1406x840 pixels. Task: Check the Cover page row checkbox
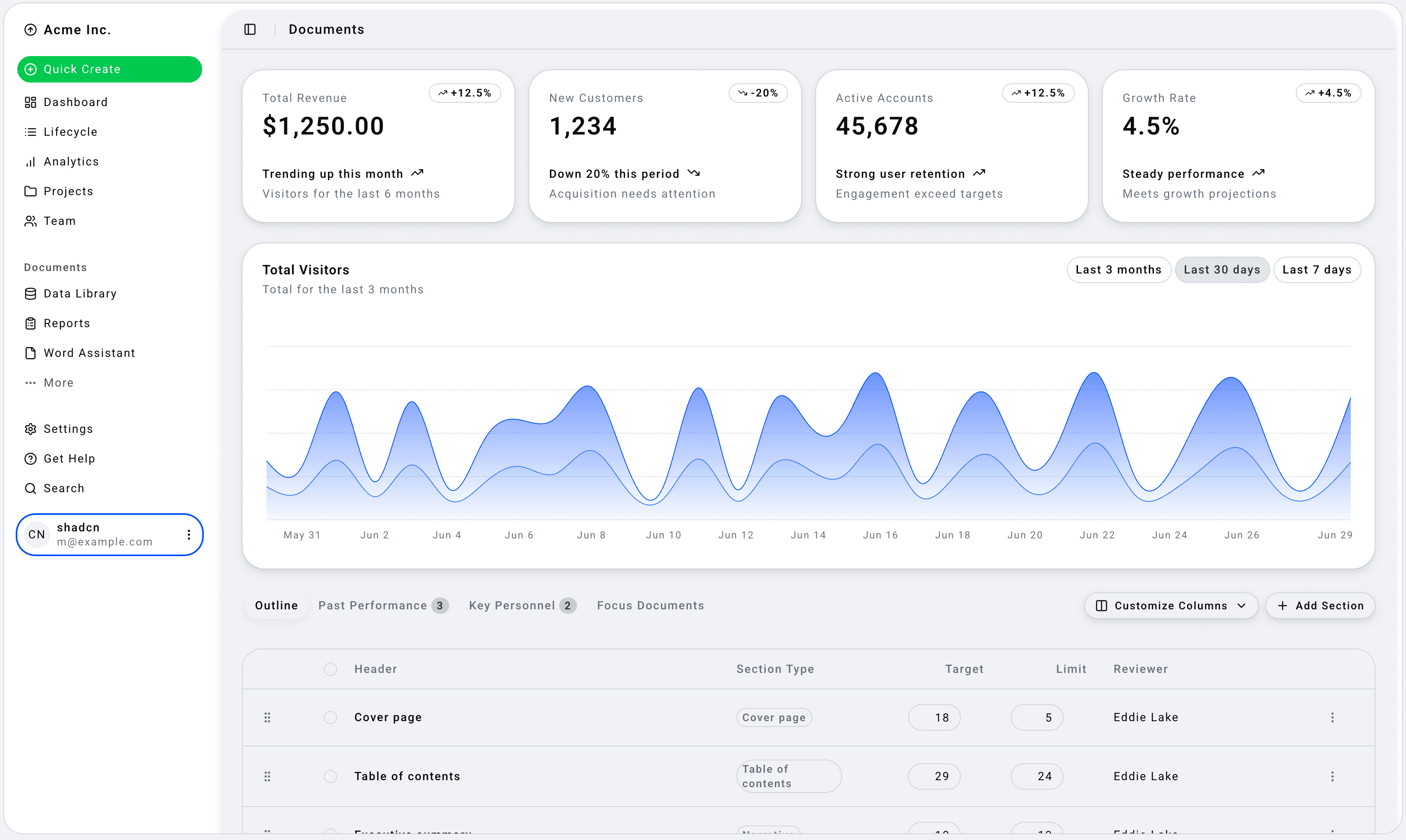point(330,718)
